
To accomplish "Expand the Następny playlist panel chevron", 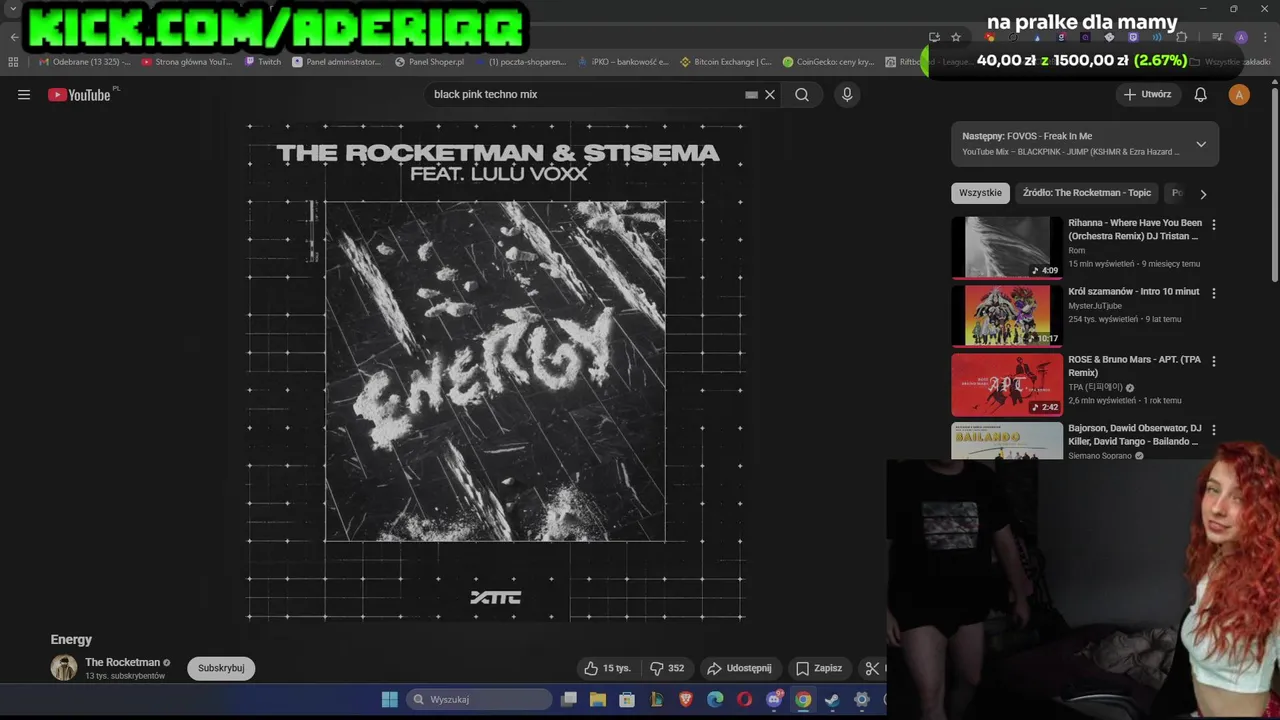I will tap(1201, 144).
